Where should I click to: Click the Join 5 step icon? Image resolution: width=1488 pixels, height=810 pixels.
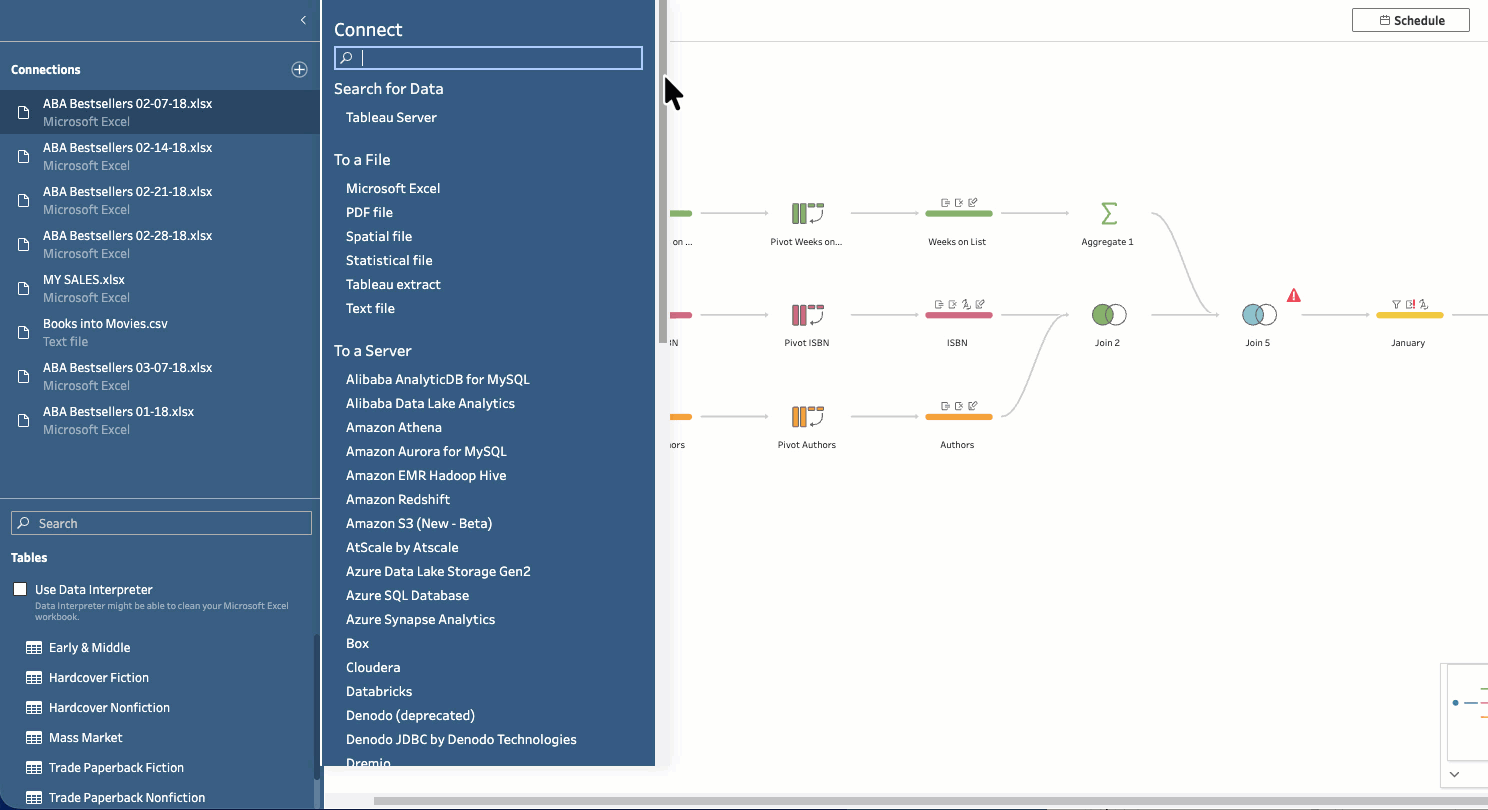pyautogui.click(x=1258, y=315)
